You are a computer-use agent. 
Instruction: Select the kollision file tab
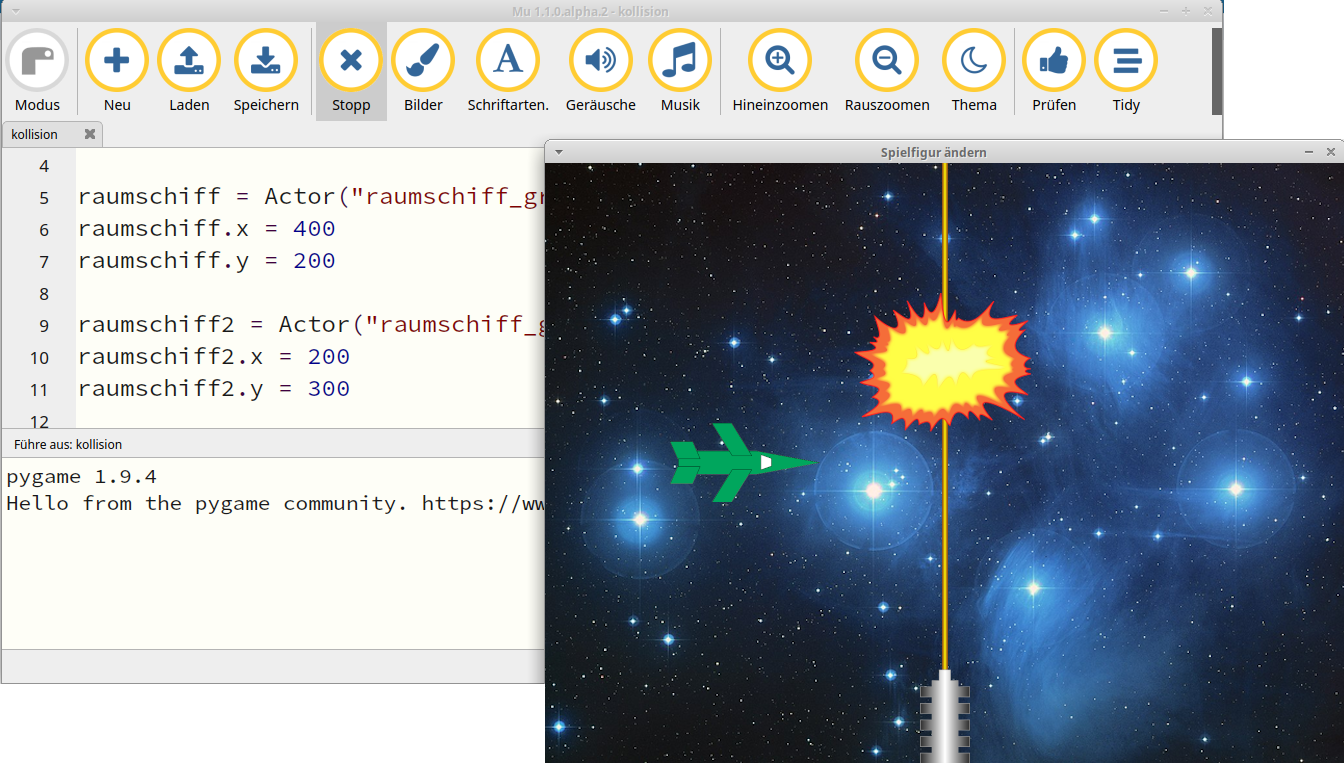tap(36, 134)
